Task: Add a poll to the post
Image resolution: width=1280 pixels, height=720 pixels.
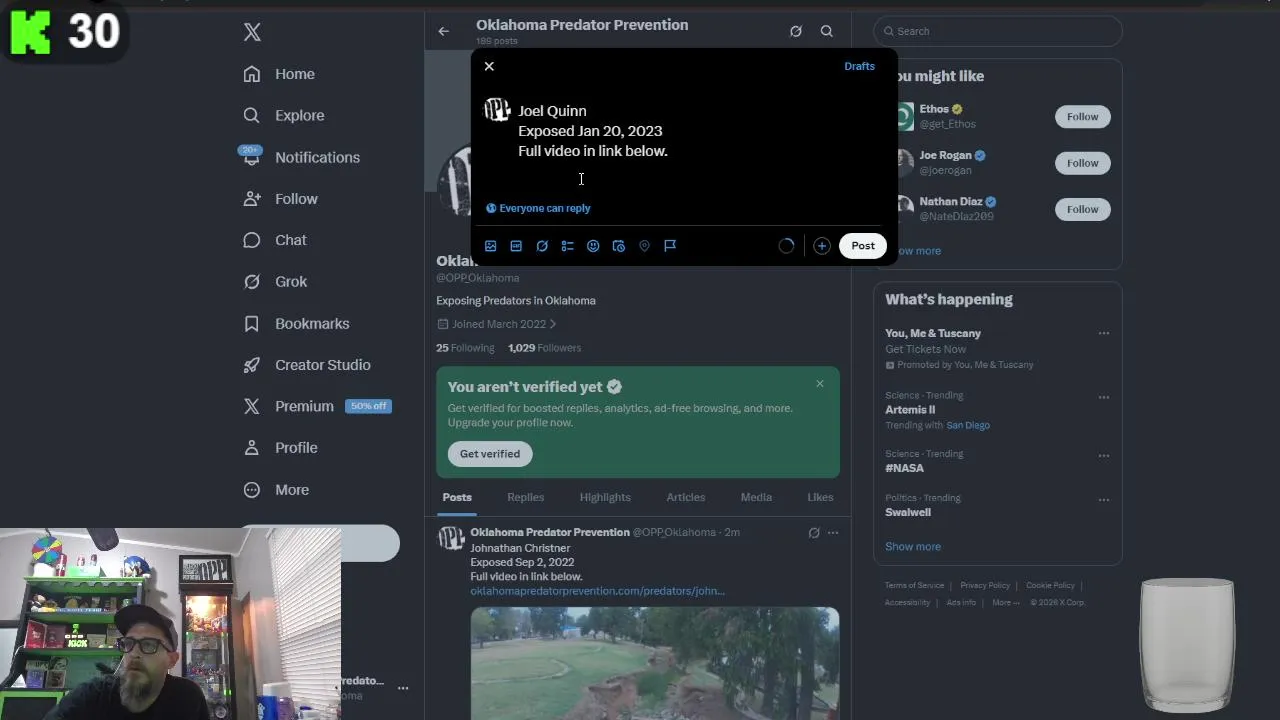Action: point(567,246)
